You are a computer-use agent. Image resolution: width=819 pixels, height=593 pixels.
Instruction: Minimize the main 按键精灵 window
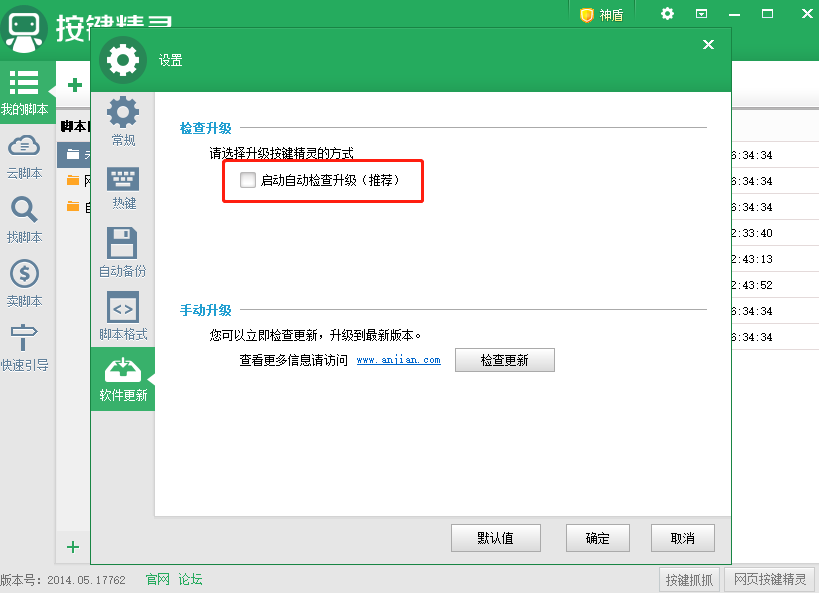tap(734, 15)
